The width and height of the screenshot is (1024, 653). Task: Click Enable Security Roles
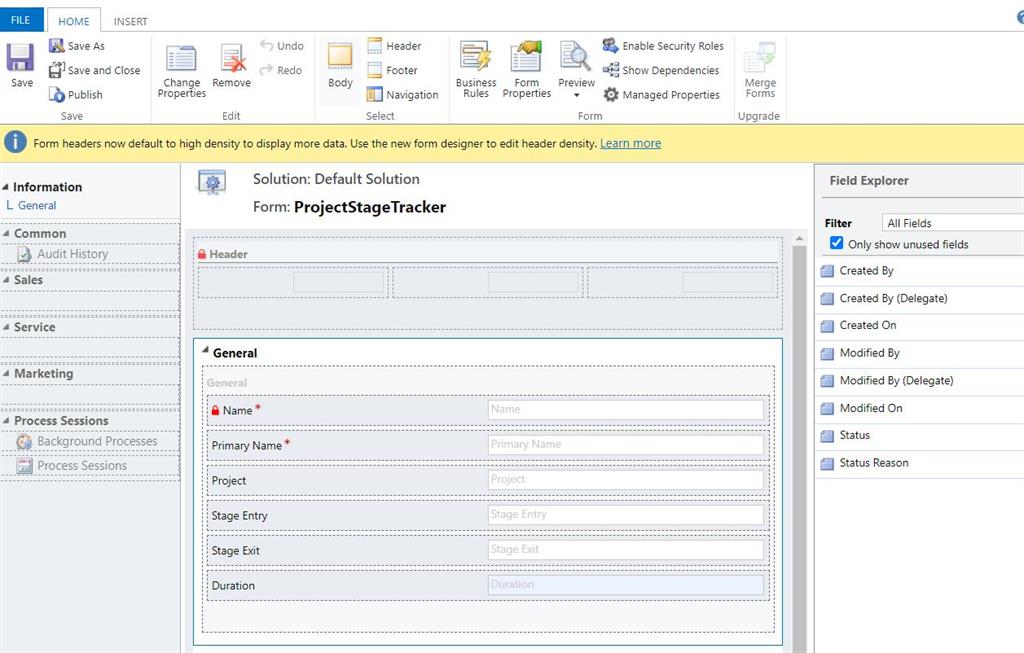pyautogui.click(x=611, y=46)
